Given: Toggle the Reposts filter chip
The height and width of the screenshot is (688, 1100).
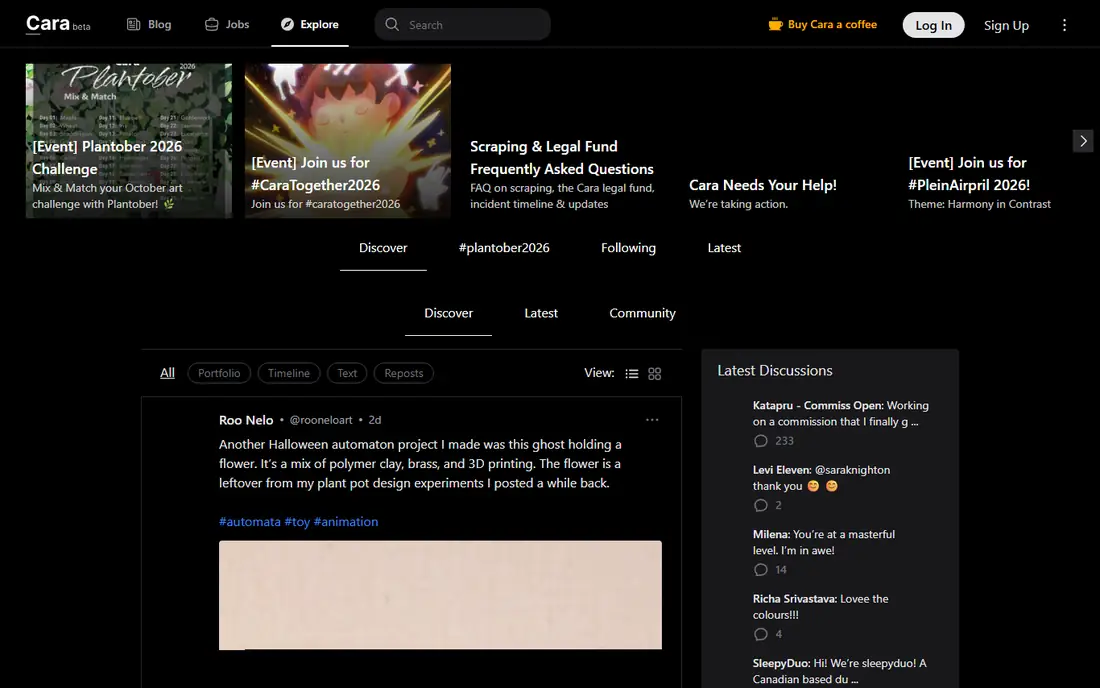Looking at the screenshot, I should 403,373.
